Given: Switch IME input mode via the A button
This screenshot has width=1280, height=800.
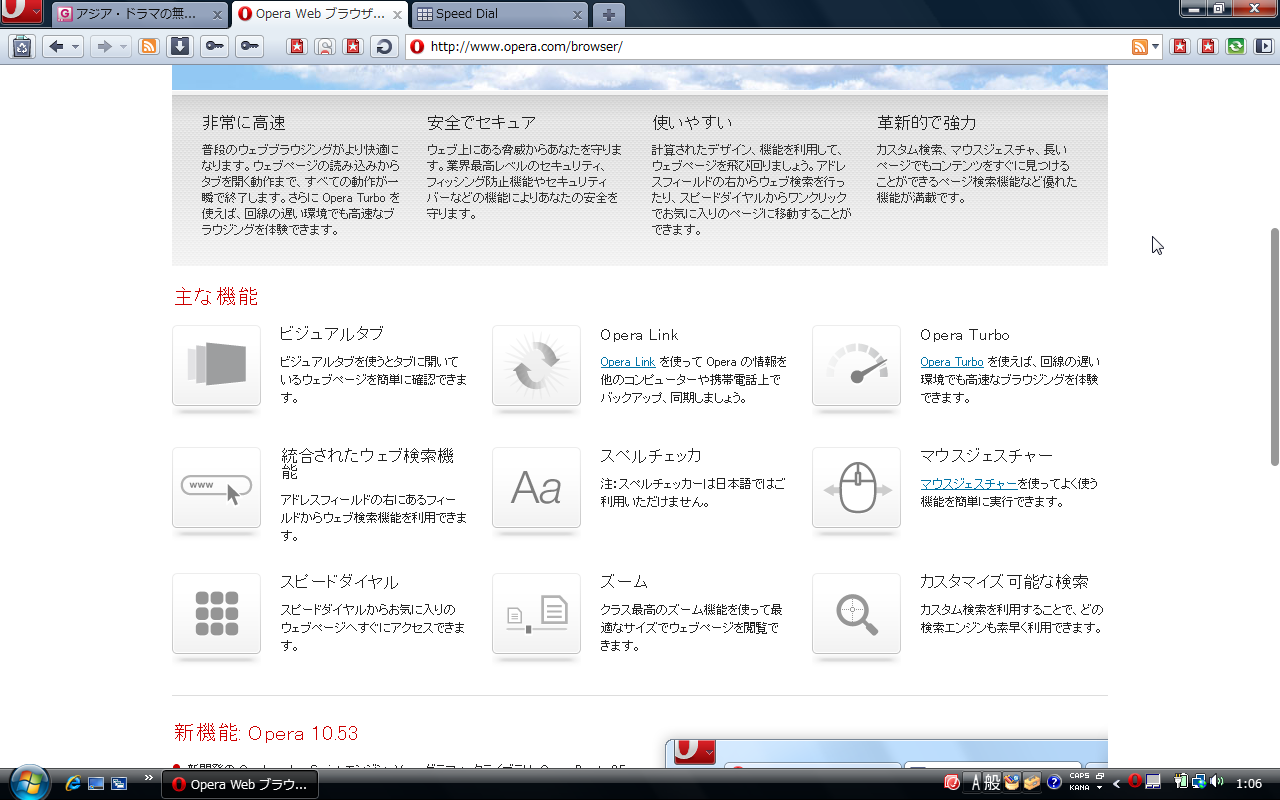Looking at the screenshot, I should (x=976, y=782).
